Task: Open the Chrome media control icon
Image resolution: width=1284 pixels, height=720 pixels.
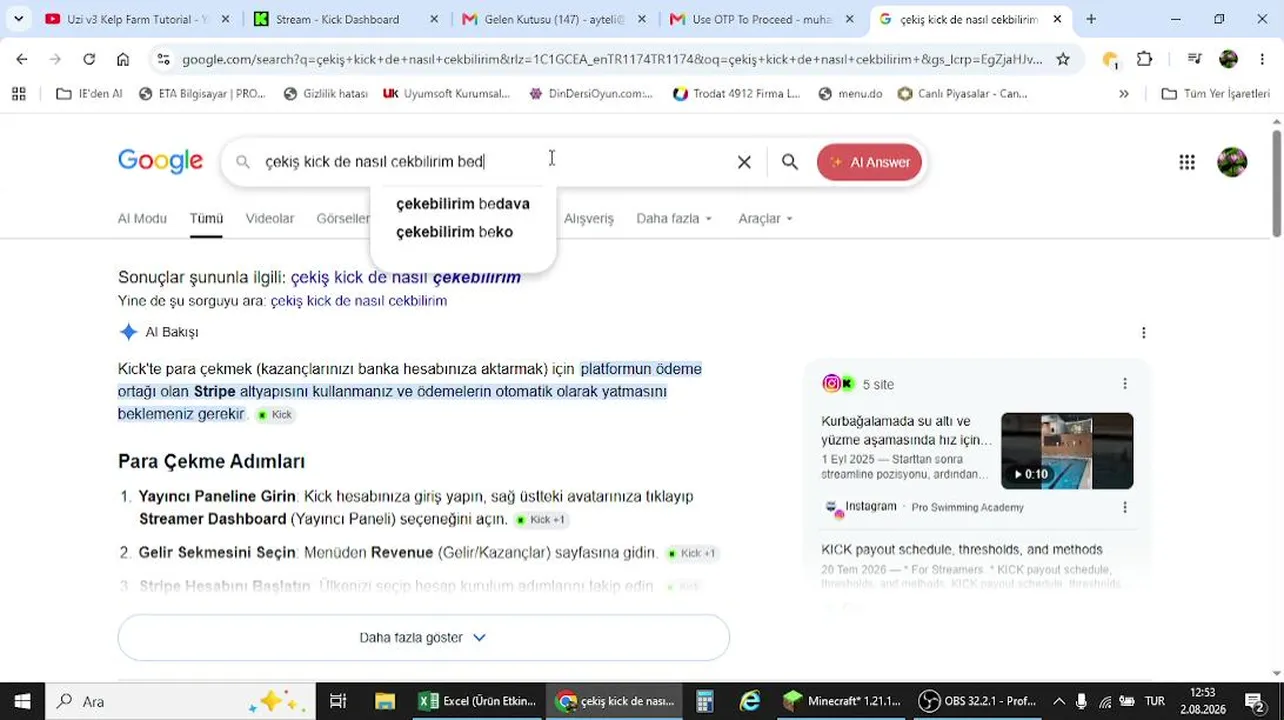Action: (1194, 59)
